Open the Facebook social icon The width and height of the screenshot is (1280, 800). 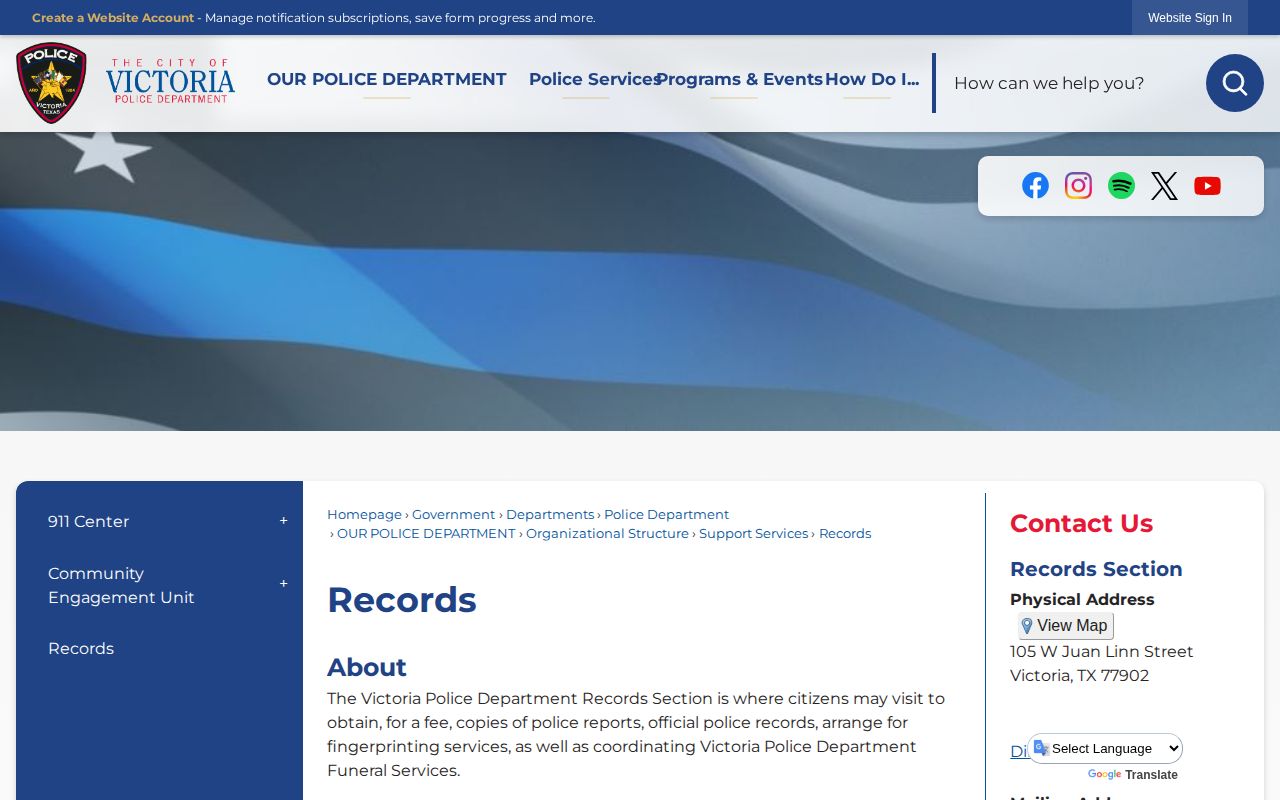[x=1035, y=186]
